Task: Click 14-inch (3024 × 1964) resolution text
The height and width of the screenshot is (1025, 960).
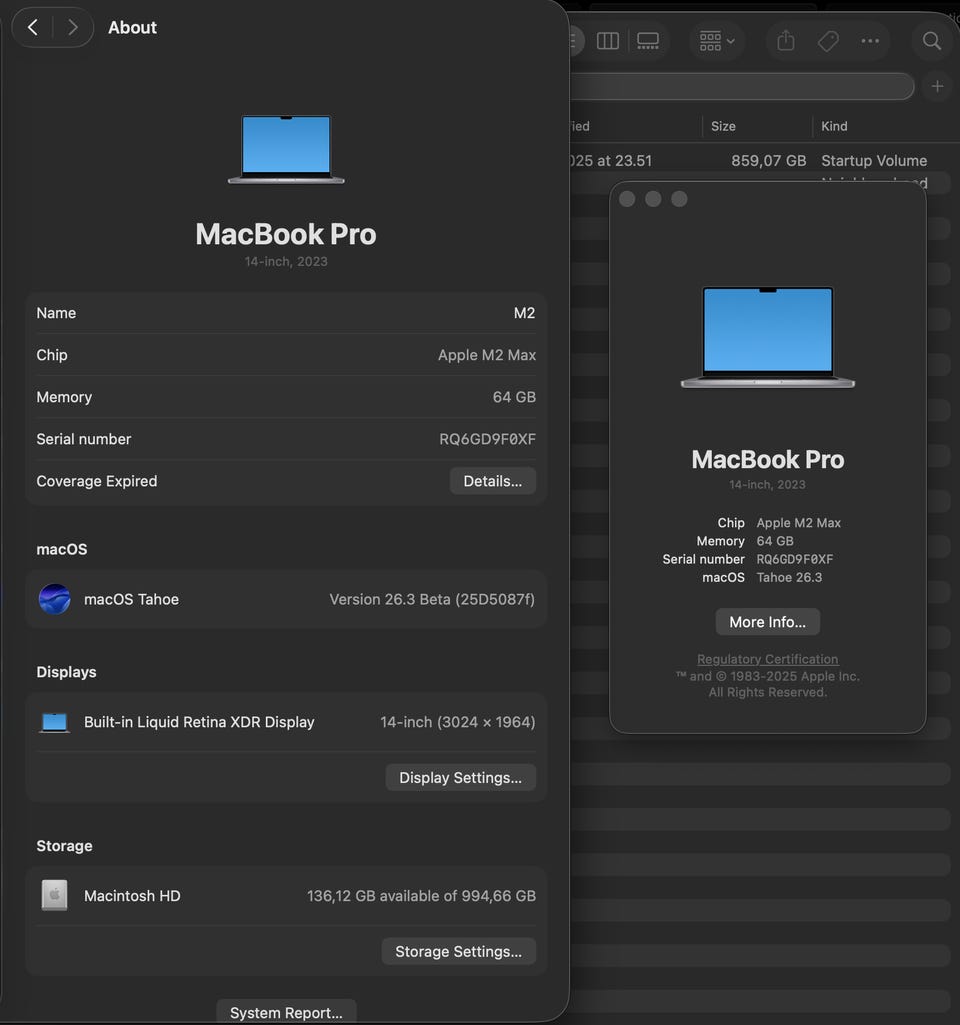Action: pos(457,722)
